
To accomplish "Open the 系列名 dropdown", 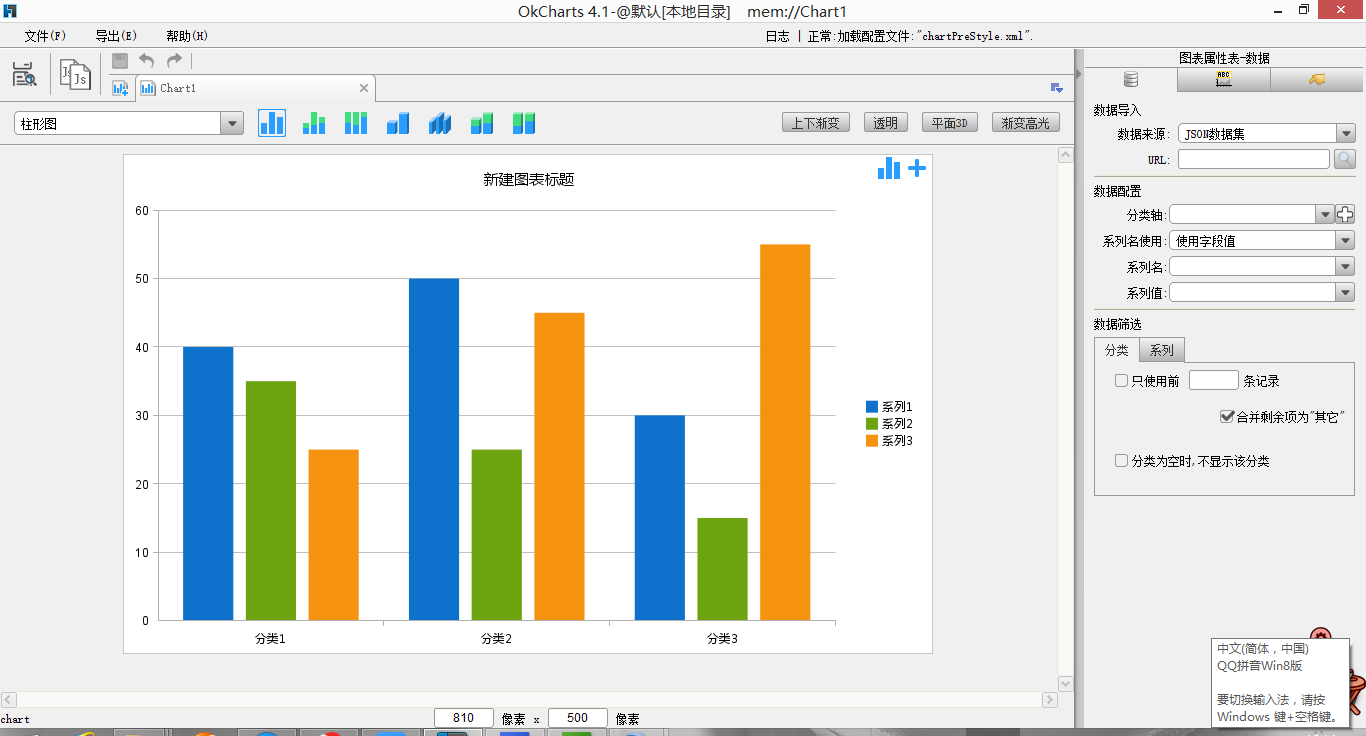I will tap(1345, 266).
